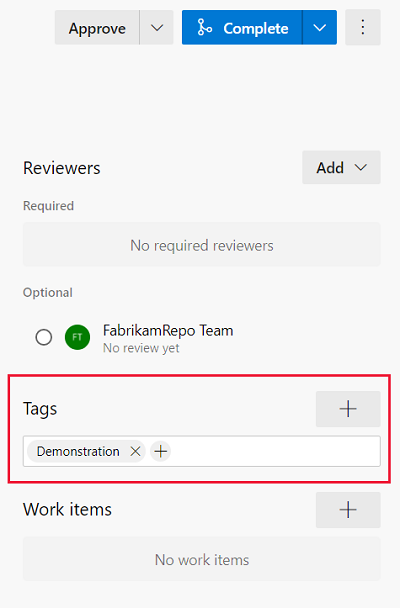Click the FT avatar of FabrikamRepo Team
Screen dimensions: 400x608
point(77,337)
